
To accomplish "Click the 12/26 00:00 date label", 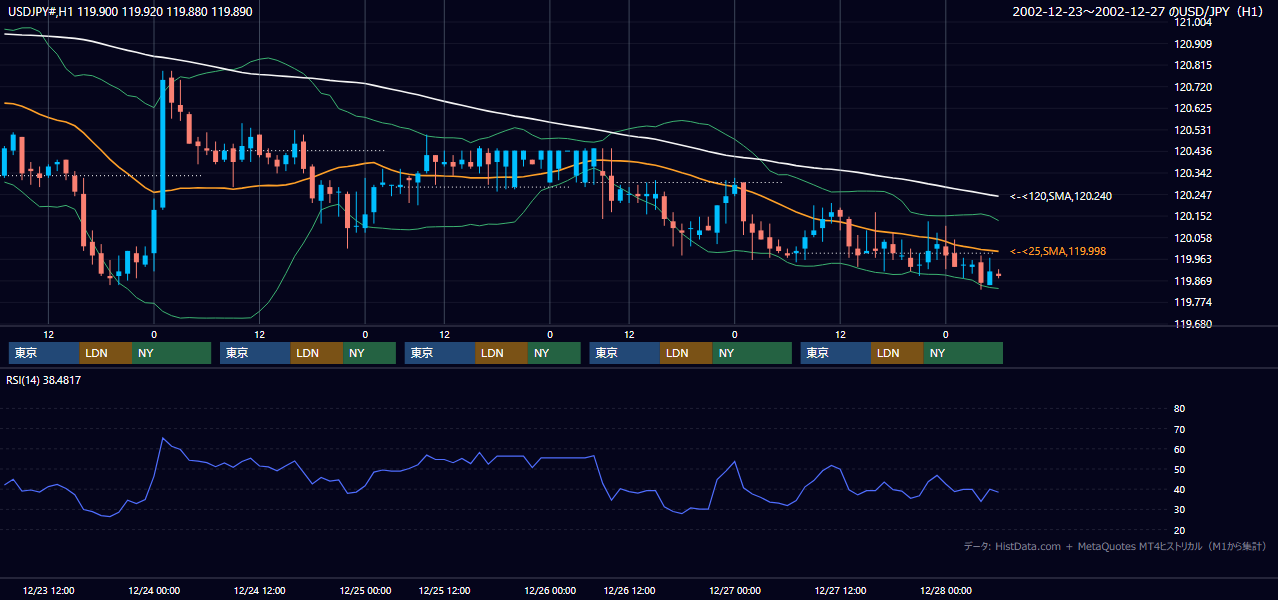I will (x=550, y=590).
